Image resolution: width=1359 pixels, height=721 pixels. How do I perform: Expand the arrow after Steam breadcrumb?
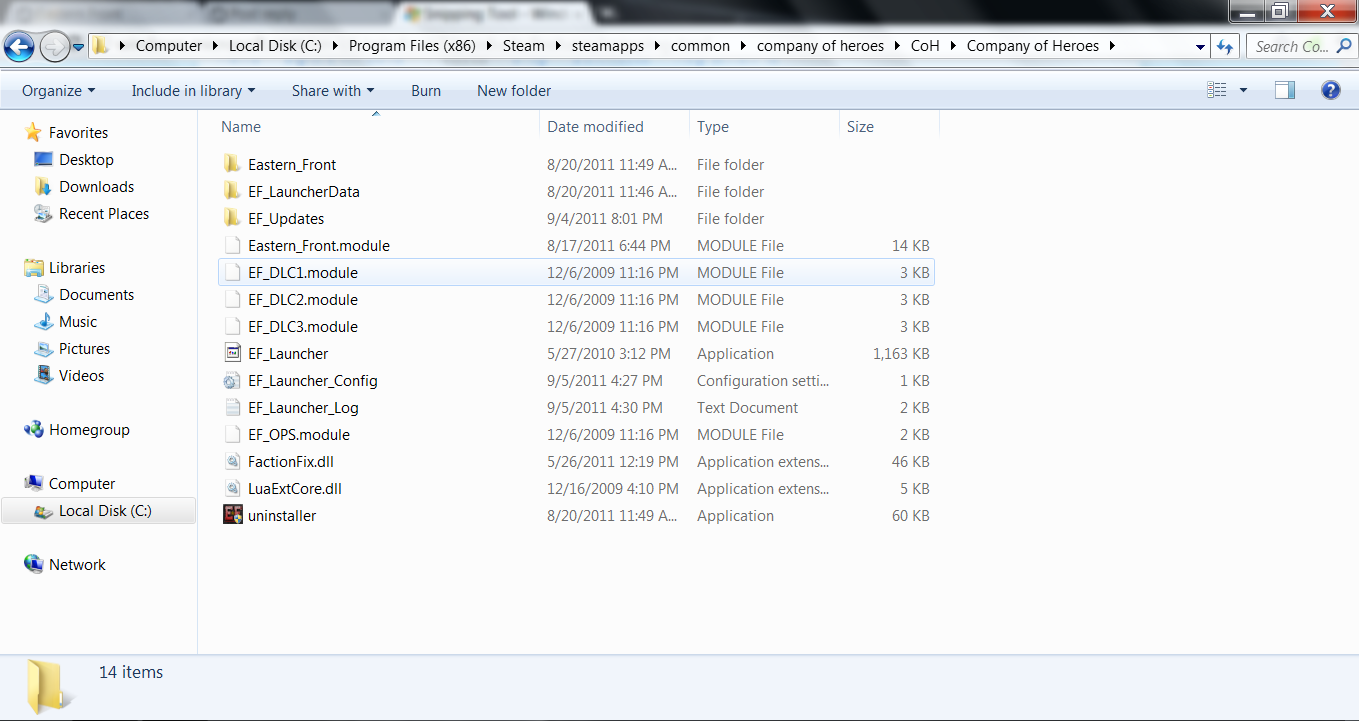[558, 46]
